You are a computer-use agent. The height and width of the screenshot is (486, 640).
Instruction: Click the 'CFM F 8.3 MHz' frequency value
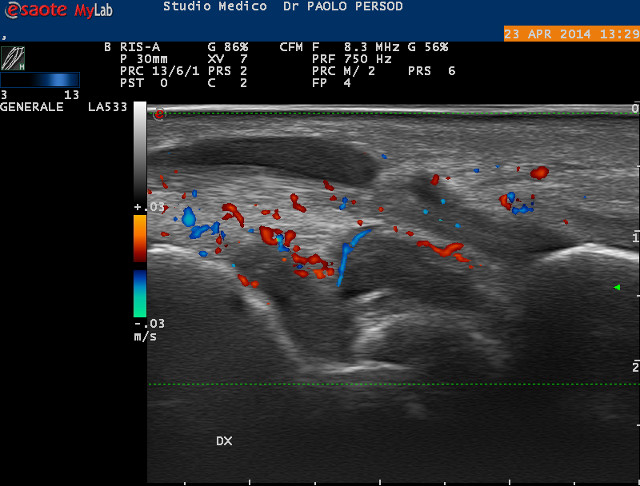coord(340,47)
